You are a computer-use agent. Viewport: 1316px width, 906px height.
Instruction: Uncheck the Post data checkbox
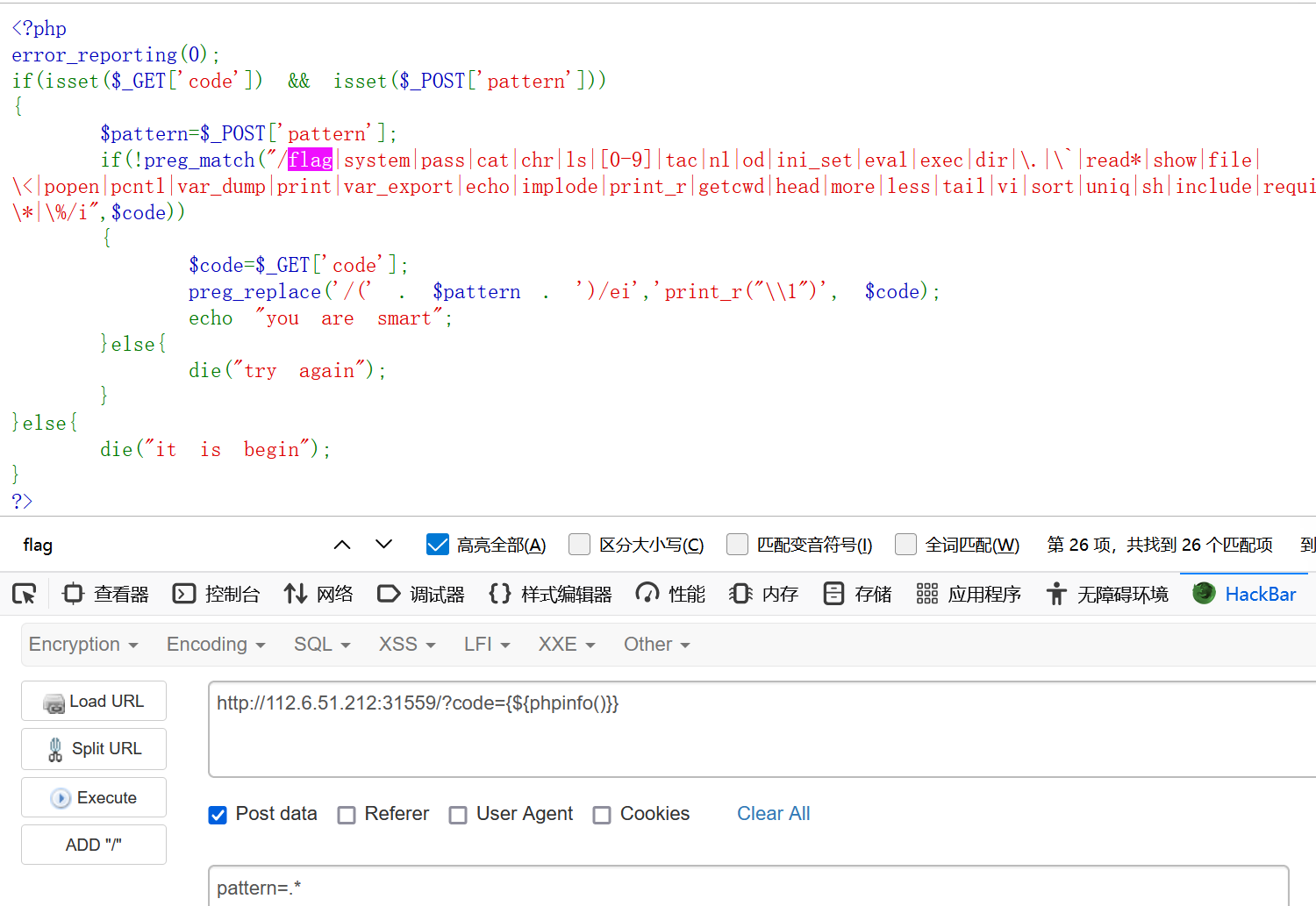(218, 816)
